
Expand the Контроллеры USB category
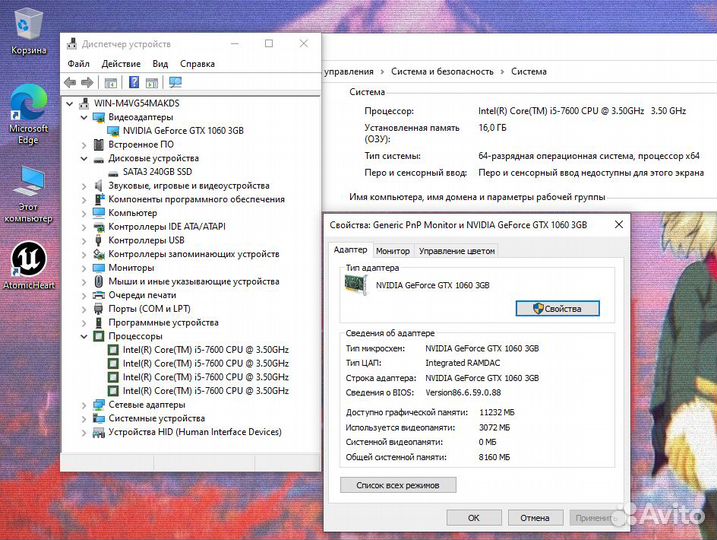[x=84, y=241]
